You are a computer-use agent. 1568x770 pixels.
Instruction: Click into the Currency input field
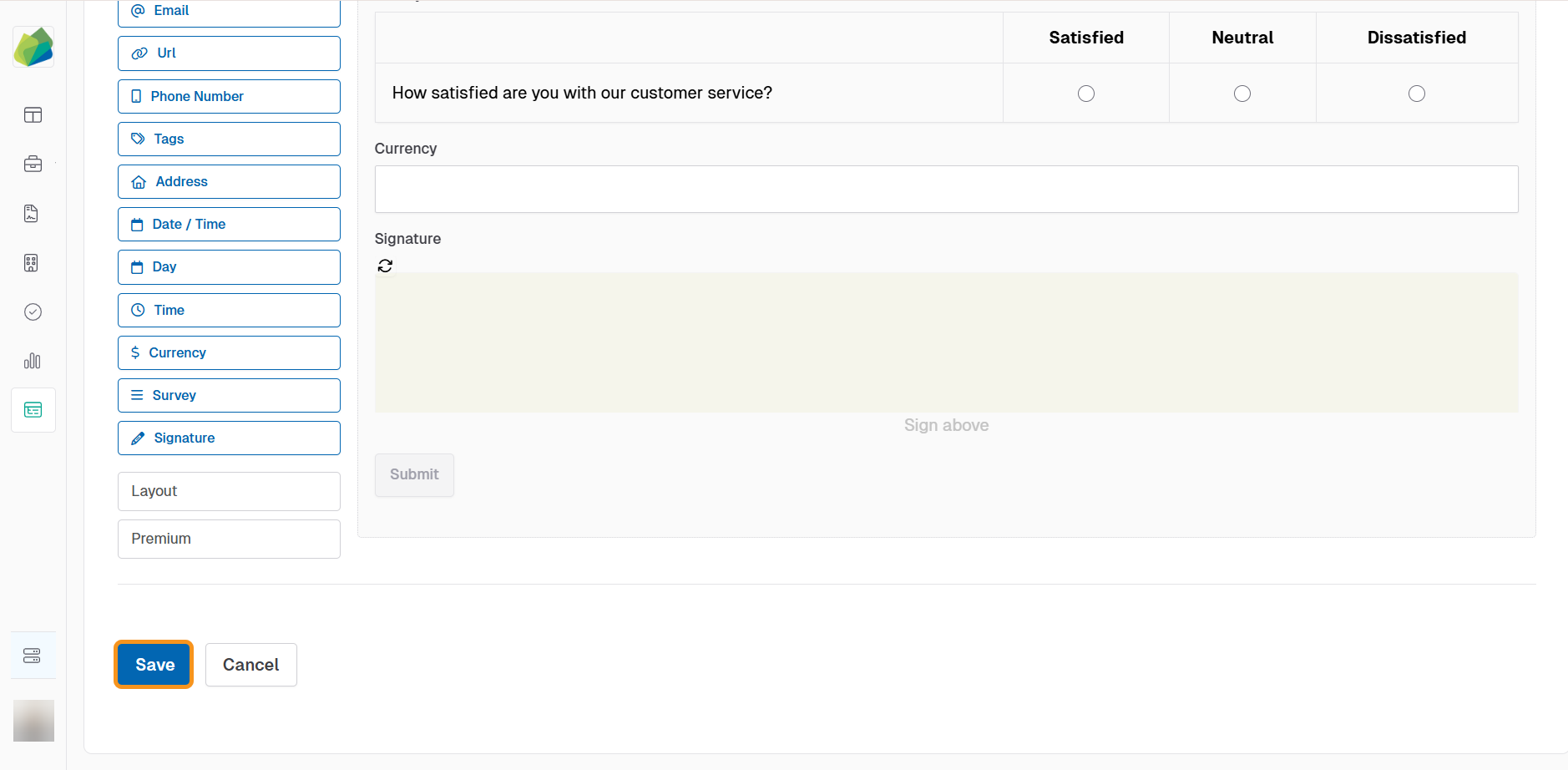[946, 189]
